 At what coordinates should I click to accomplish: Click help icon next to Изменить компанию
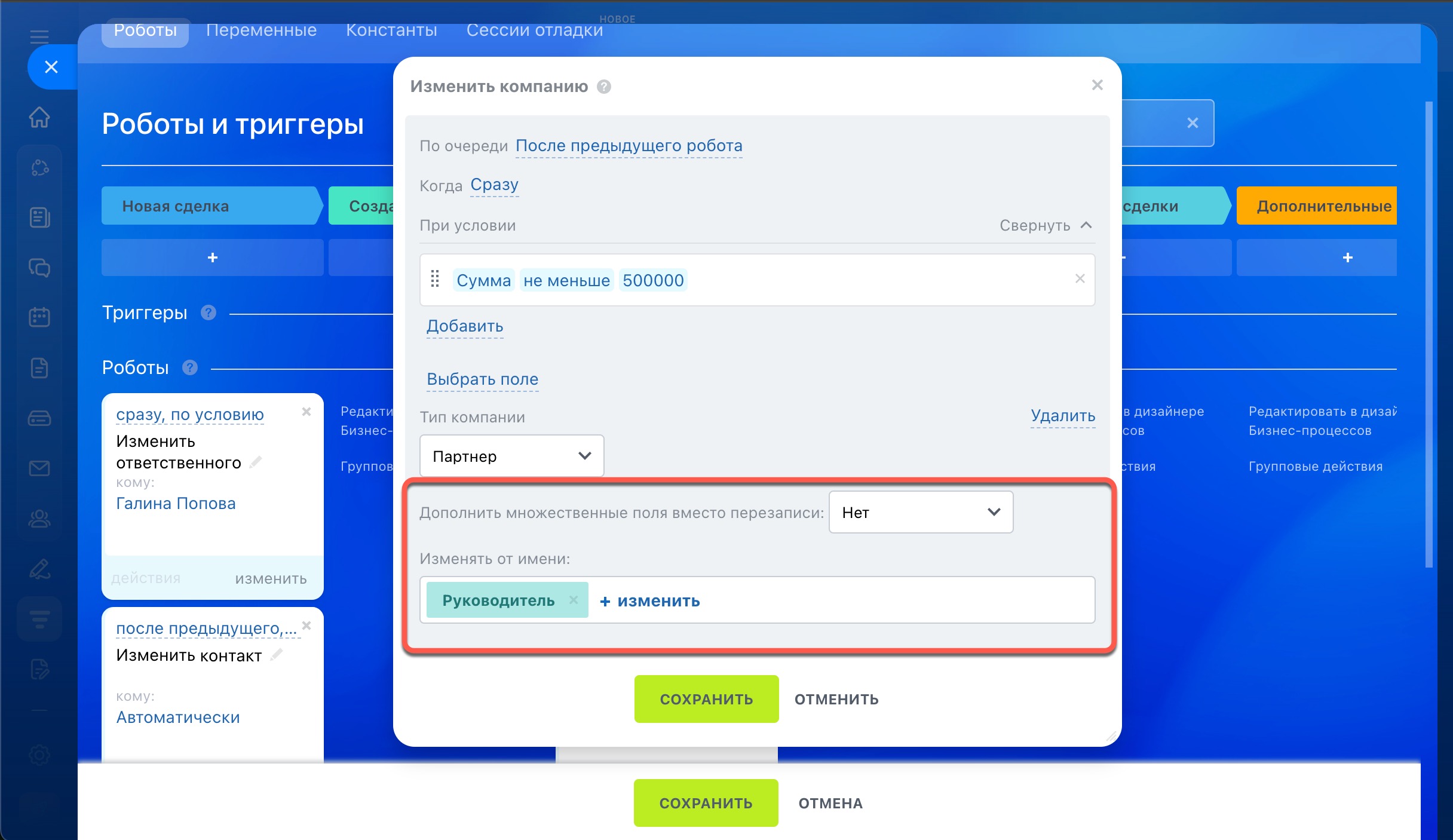pos(604,87)
